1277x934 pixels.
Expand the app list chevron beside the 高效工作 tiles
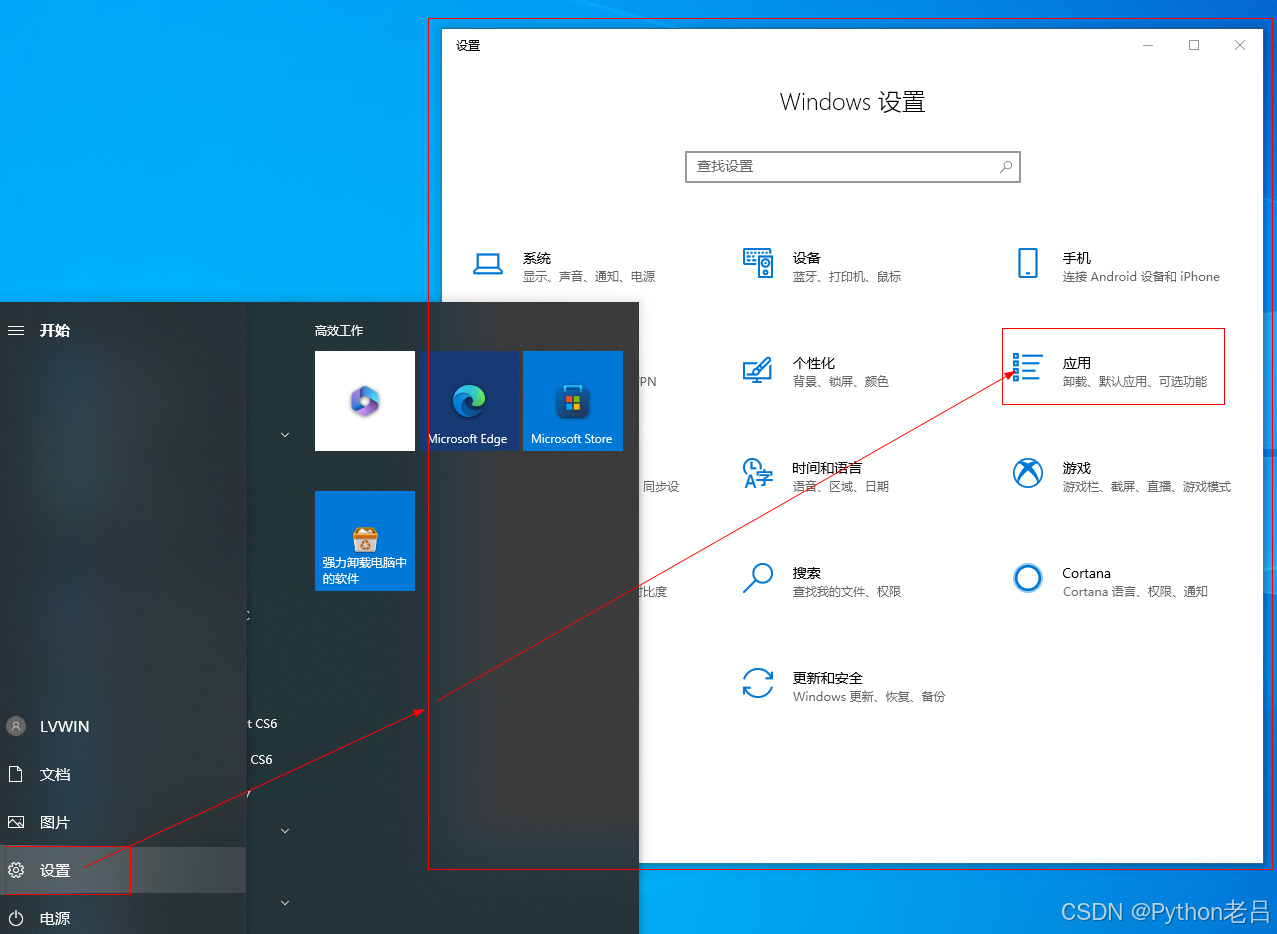point(285,435)
